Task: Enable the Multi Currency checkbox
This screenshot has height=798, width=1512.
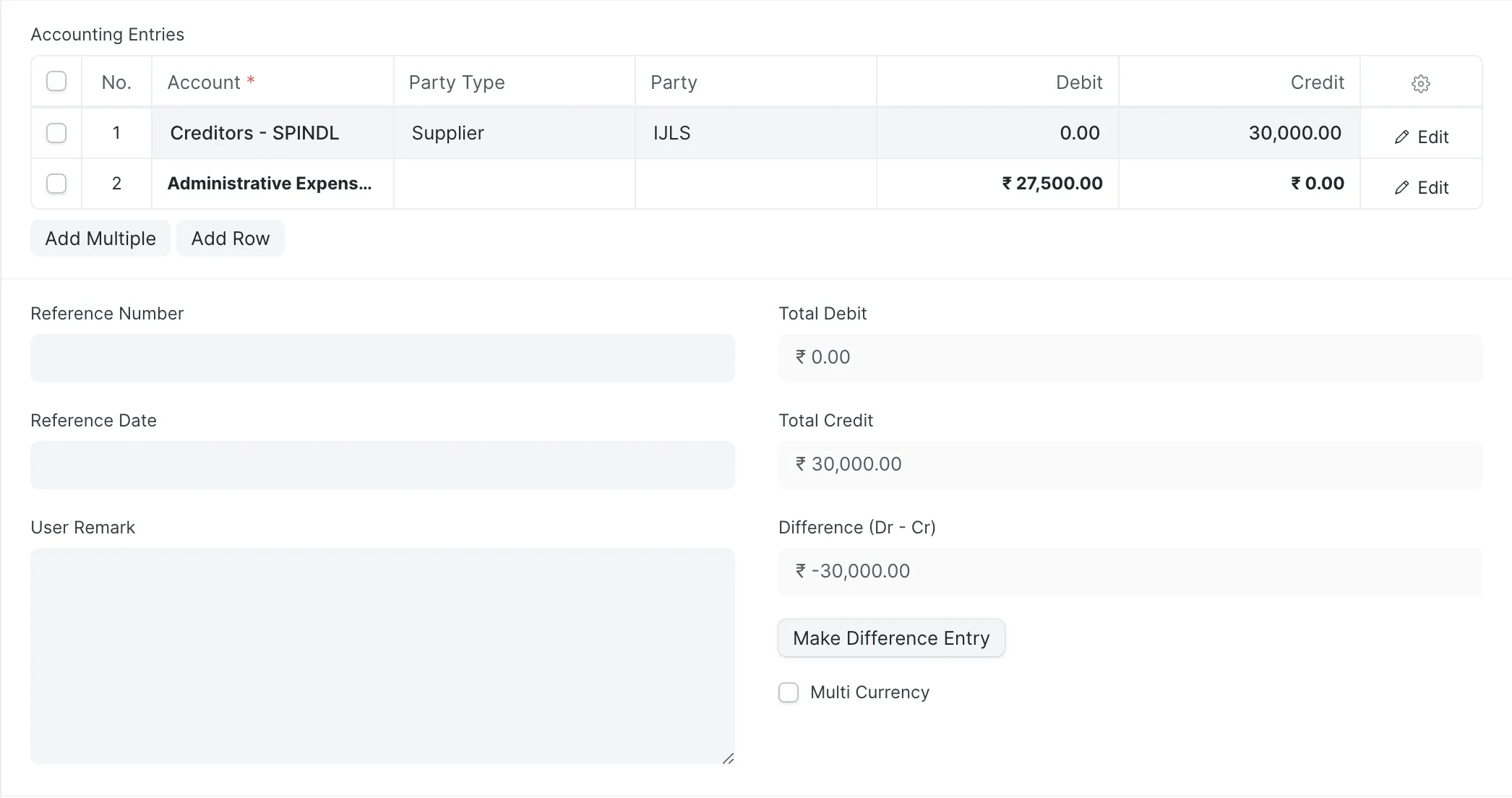Action: coord(789,692)
